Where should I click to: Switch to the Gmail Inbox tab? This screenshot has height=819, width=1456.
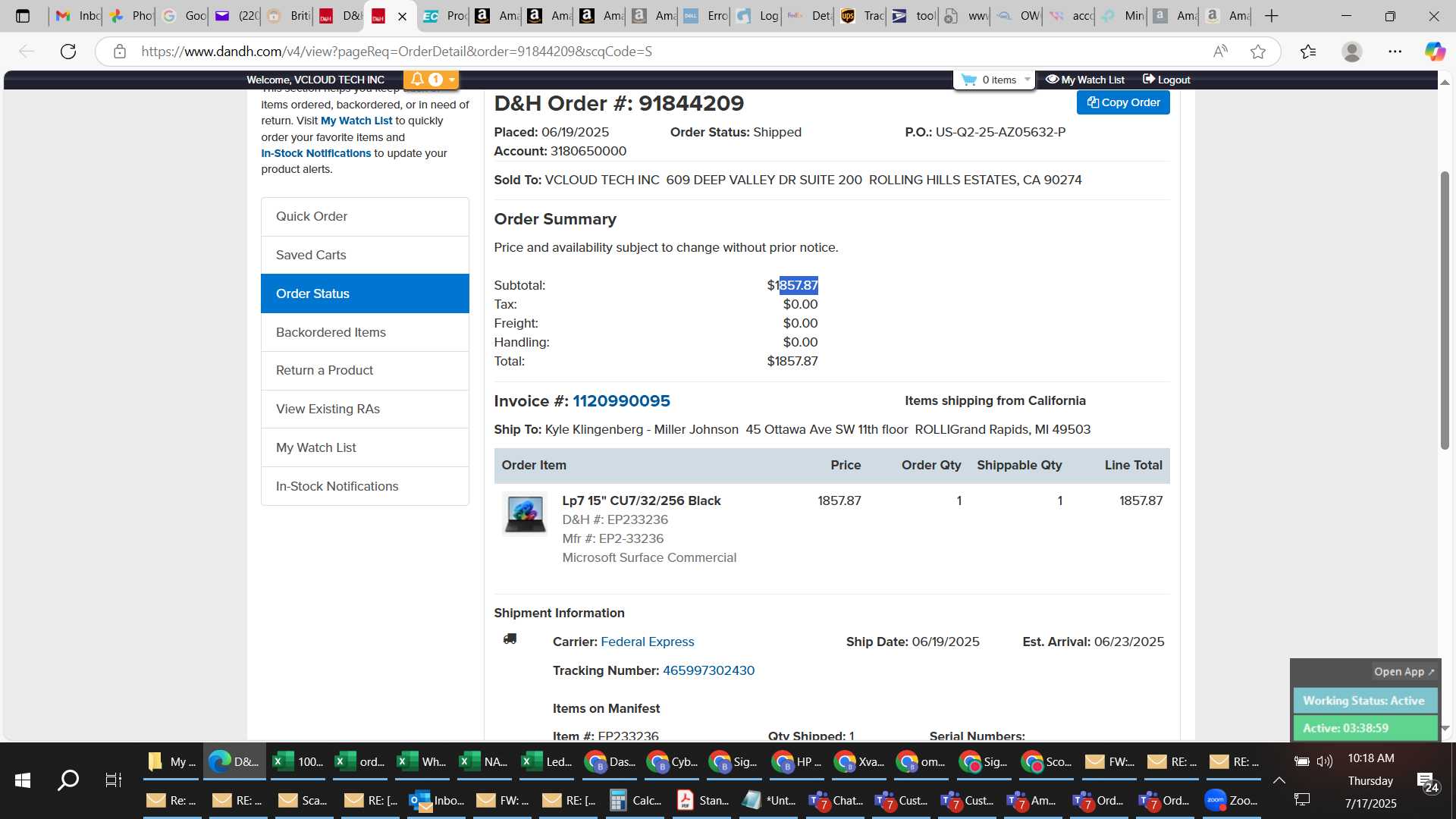[x=77, y=16]
